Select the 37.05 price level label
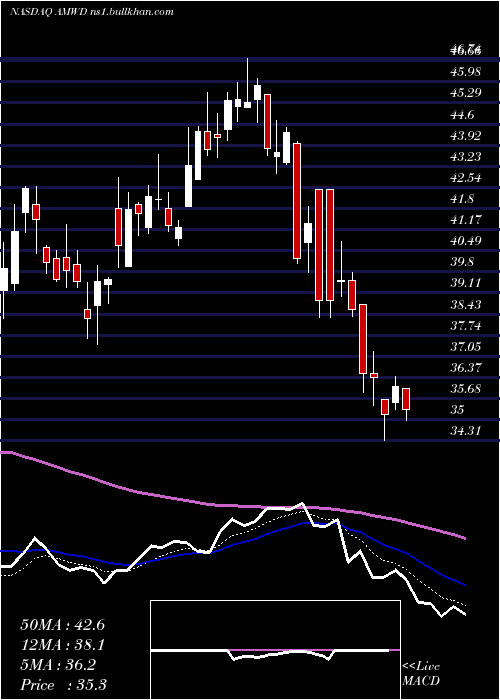Viewport: 500px width, 700px height. [466, 346]
